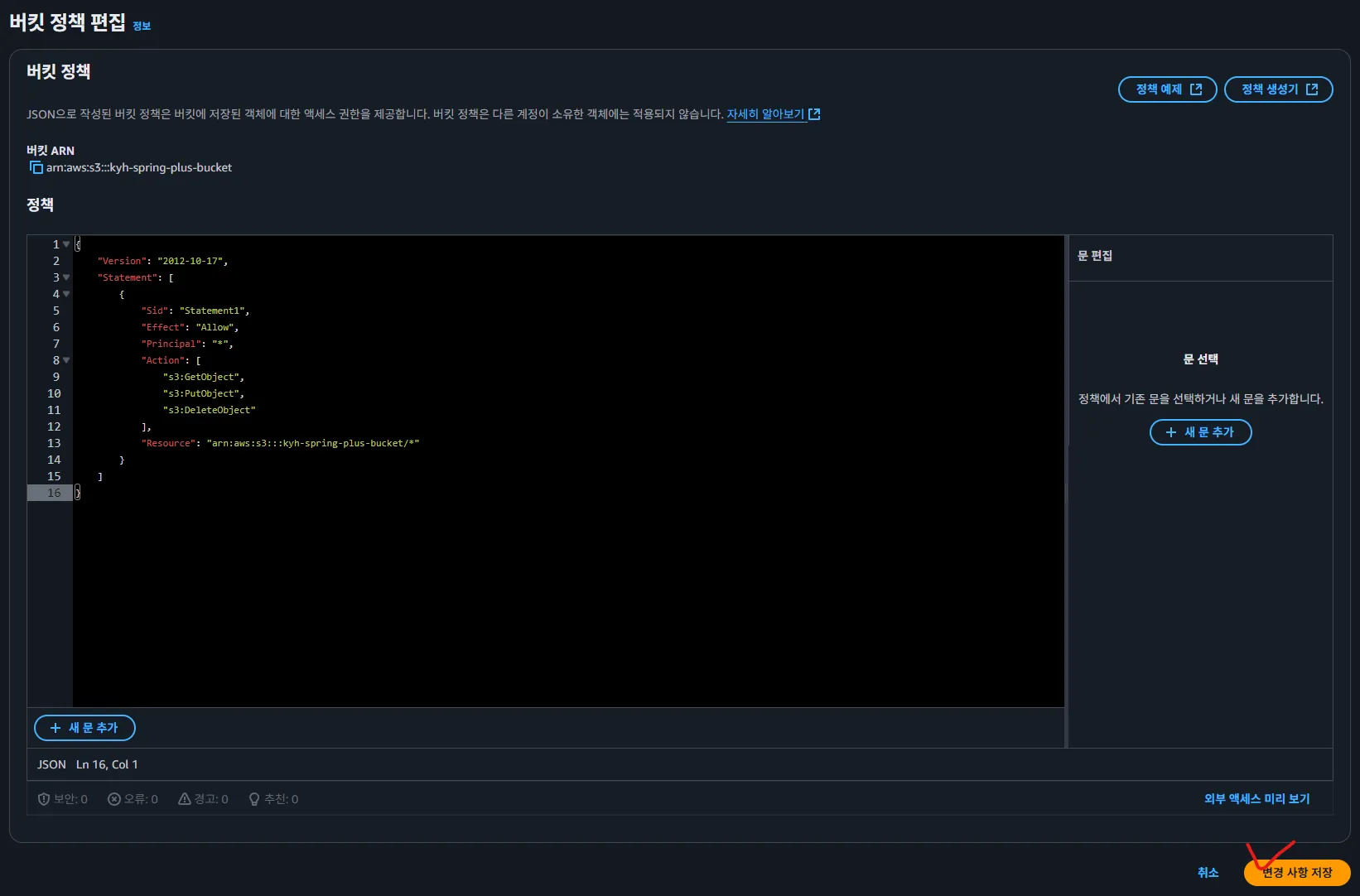This screenshot has height=896, width=1360.
Task: Fold the statement object on line 4
Action: point(66,294)
